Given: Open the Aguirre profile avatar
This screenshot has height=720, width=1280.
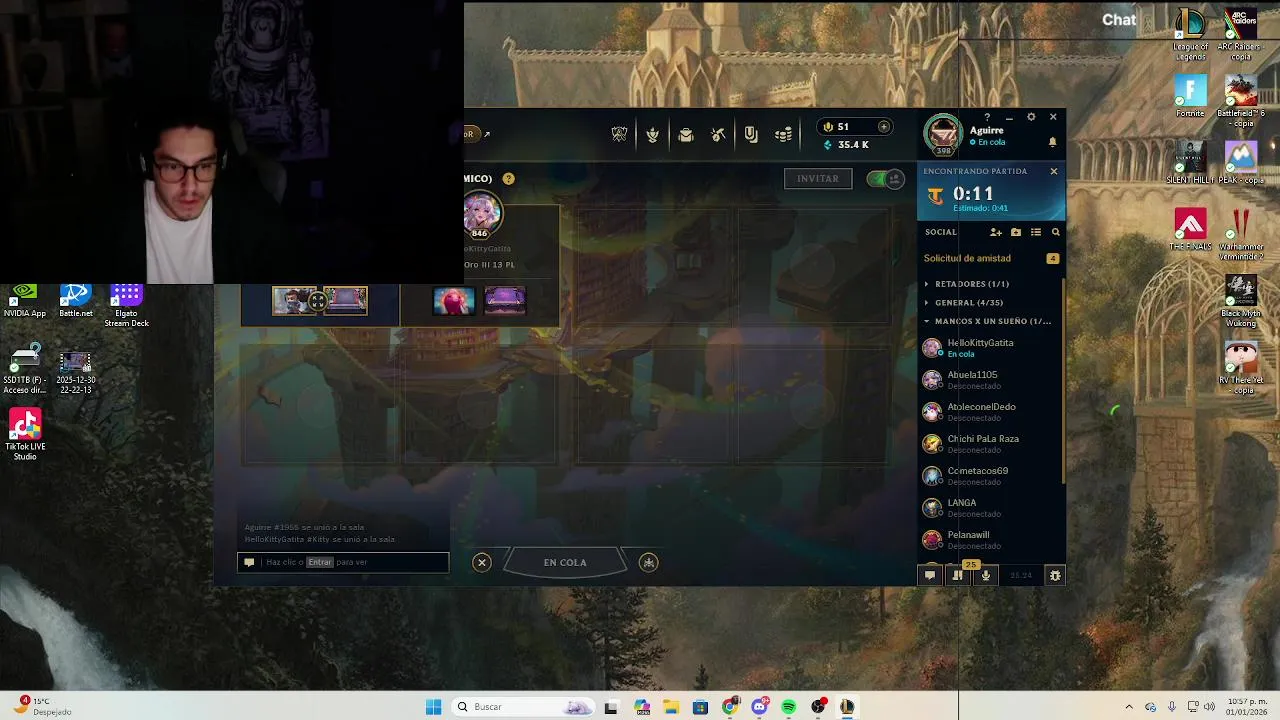Looking at the screenshot, I should pyautogui.click(x=942, y=134).
